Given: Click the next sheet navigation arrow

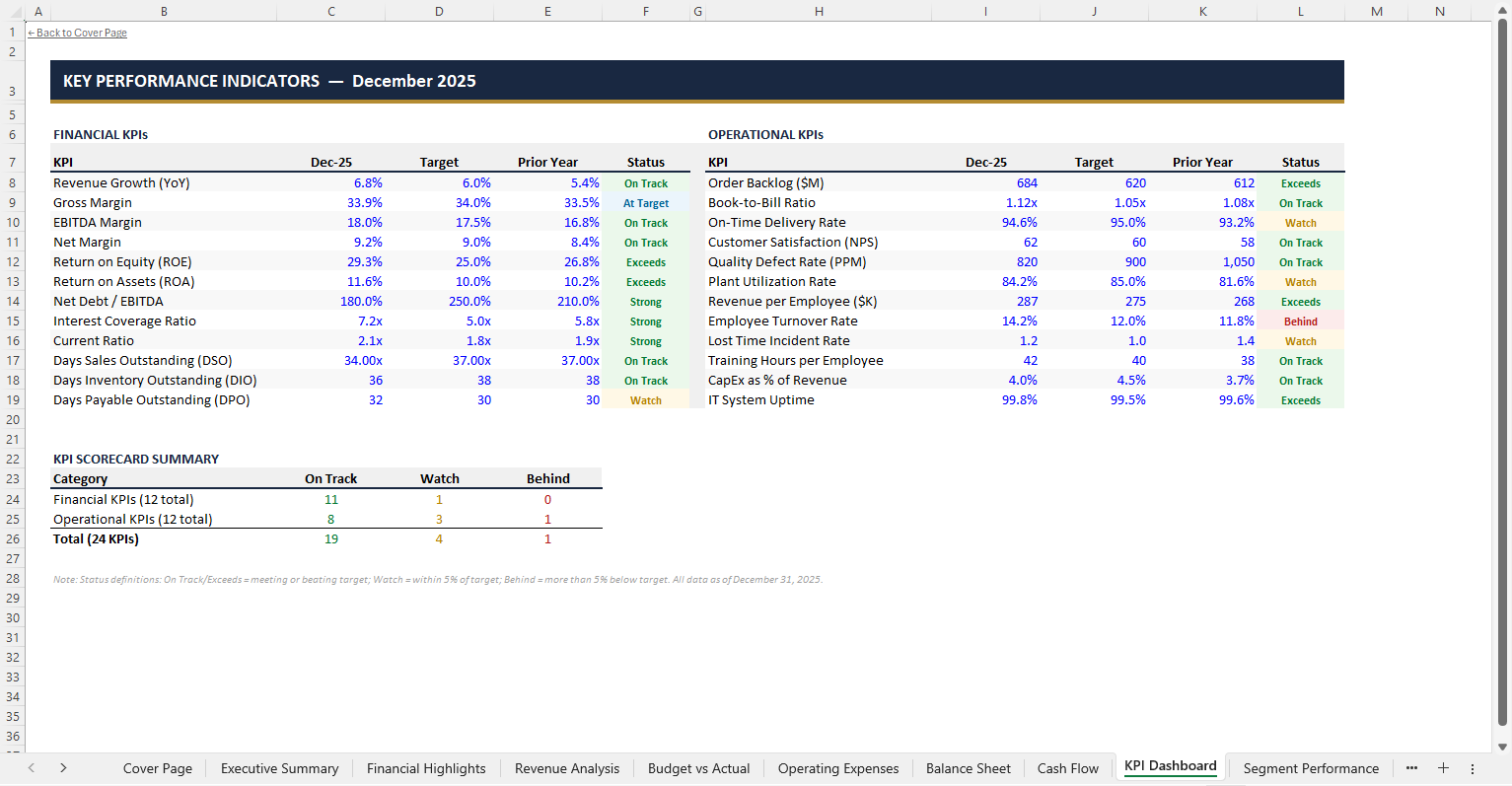Looking at the screenshot, I should pos(62,768).
